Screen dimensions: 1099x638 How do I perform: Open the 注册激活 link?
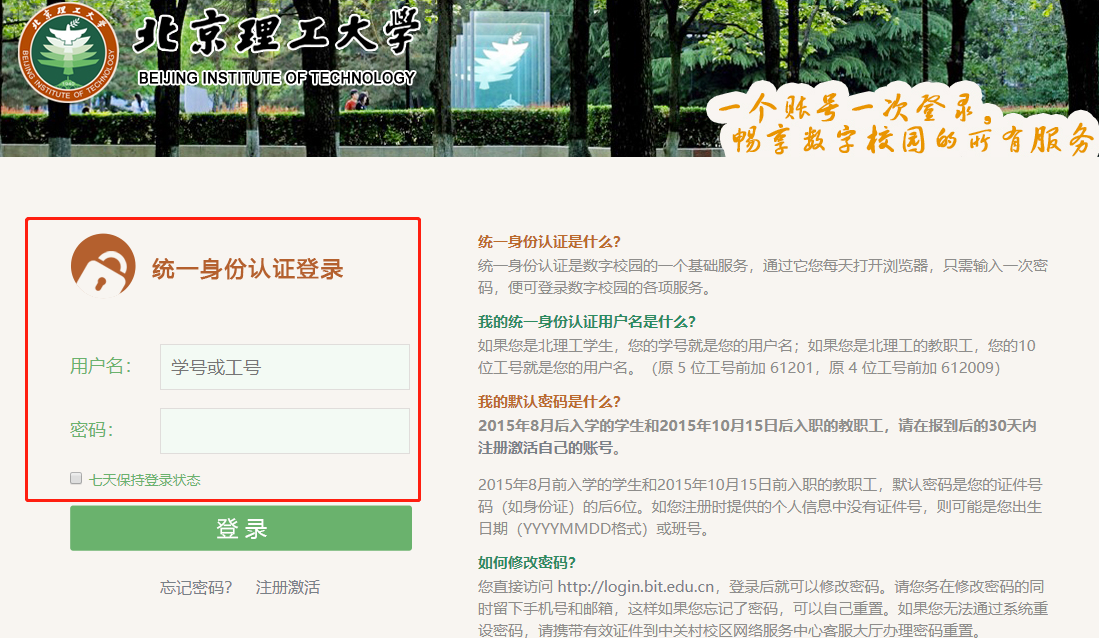tap(288, 587)
